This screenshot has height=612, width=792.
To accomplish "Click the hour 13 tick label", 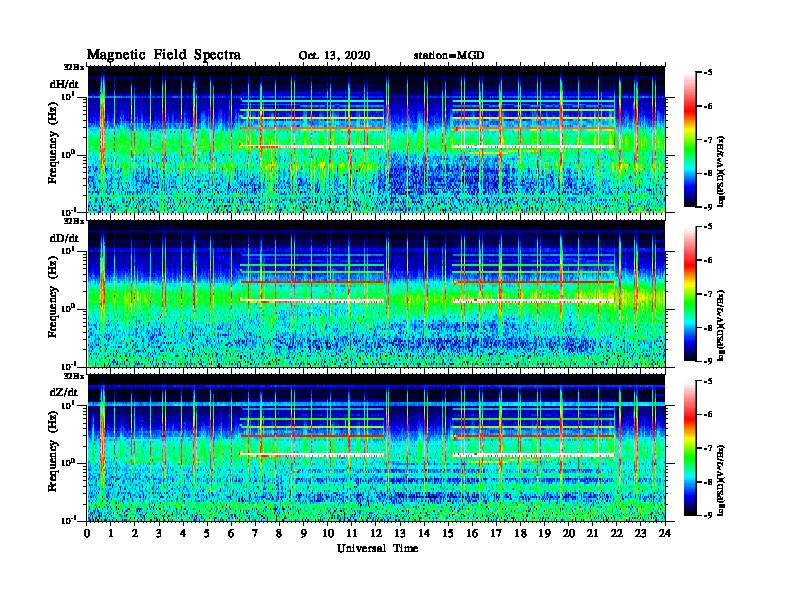I will click(x=400, y=533).
